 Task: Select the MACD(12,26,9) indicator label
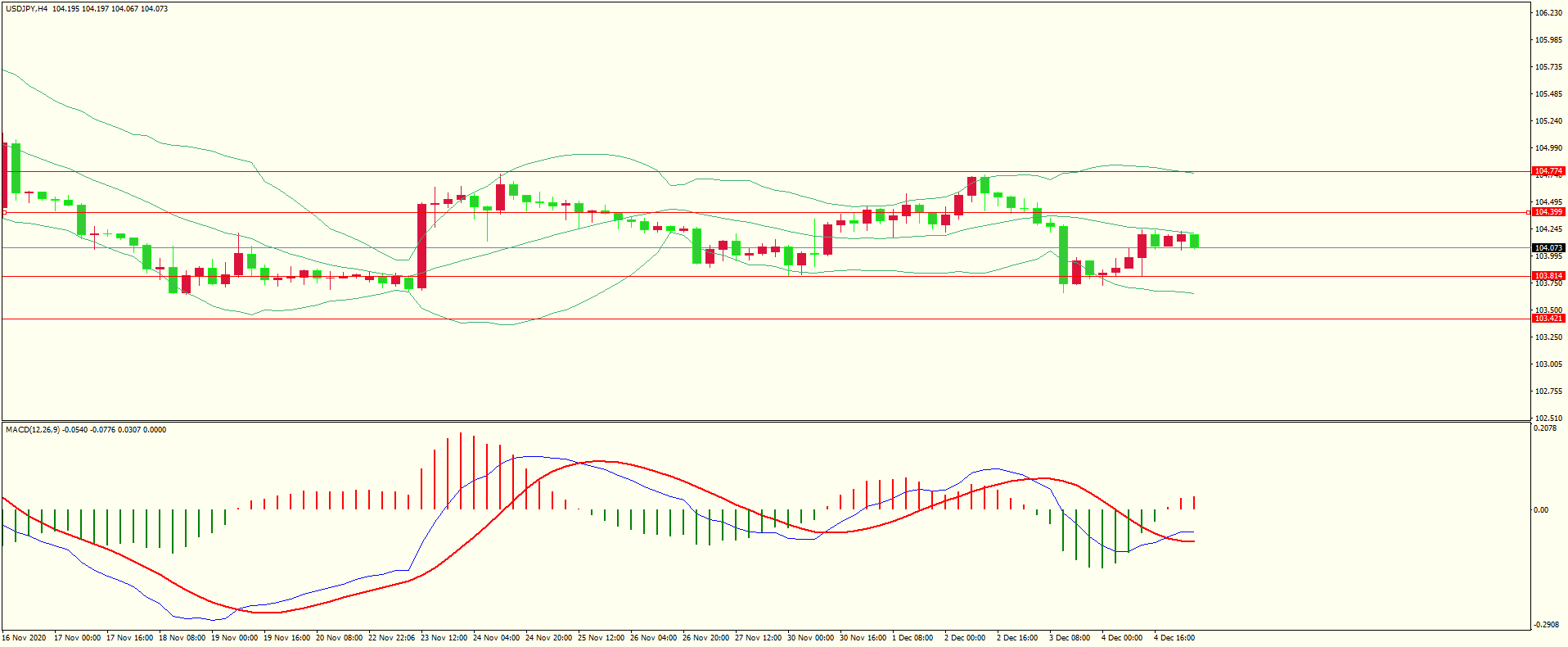32,430
